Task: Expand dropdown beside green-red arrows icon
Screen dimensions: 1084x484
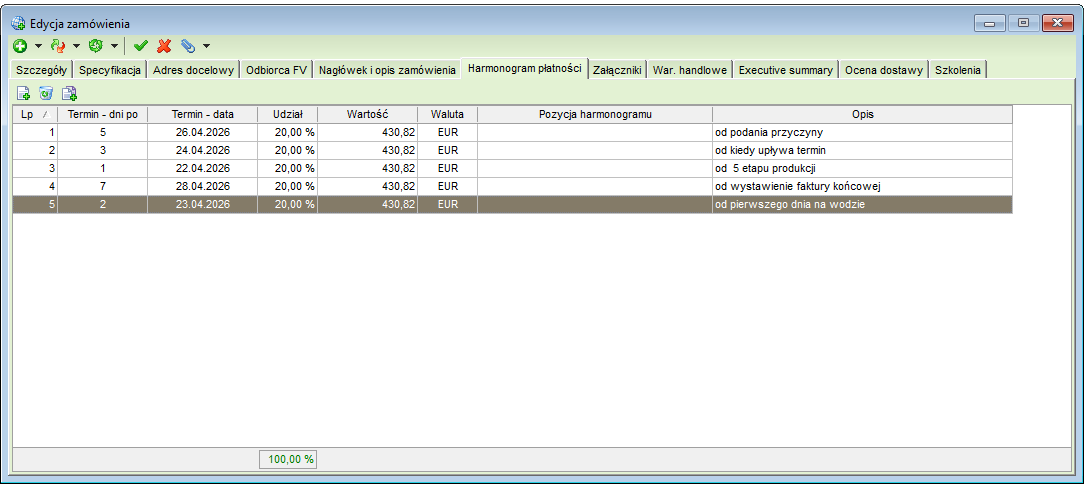Action: 77,46
